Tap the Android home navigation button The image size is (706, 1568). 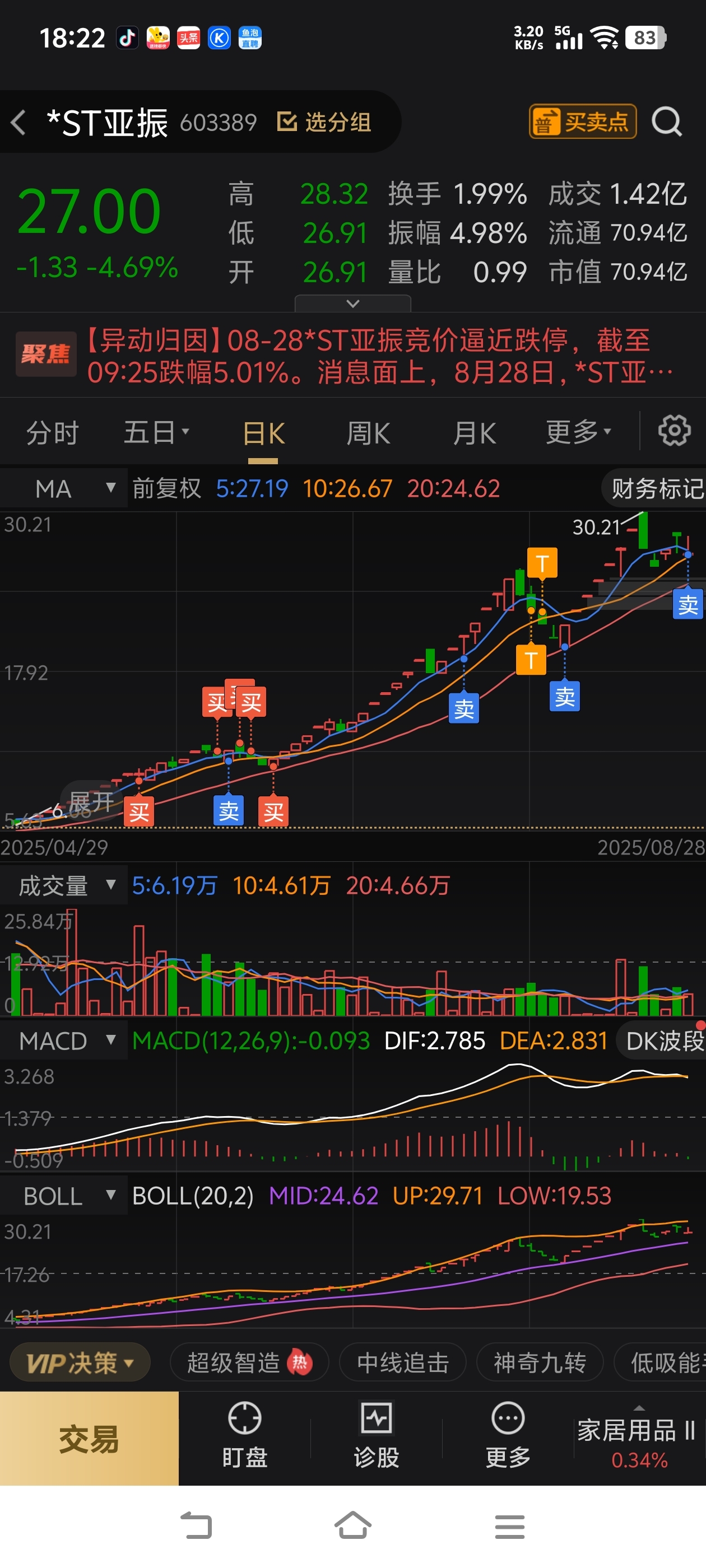pos(352,1525)
